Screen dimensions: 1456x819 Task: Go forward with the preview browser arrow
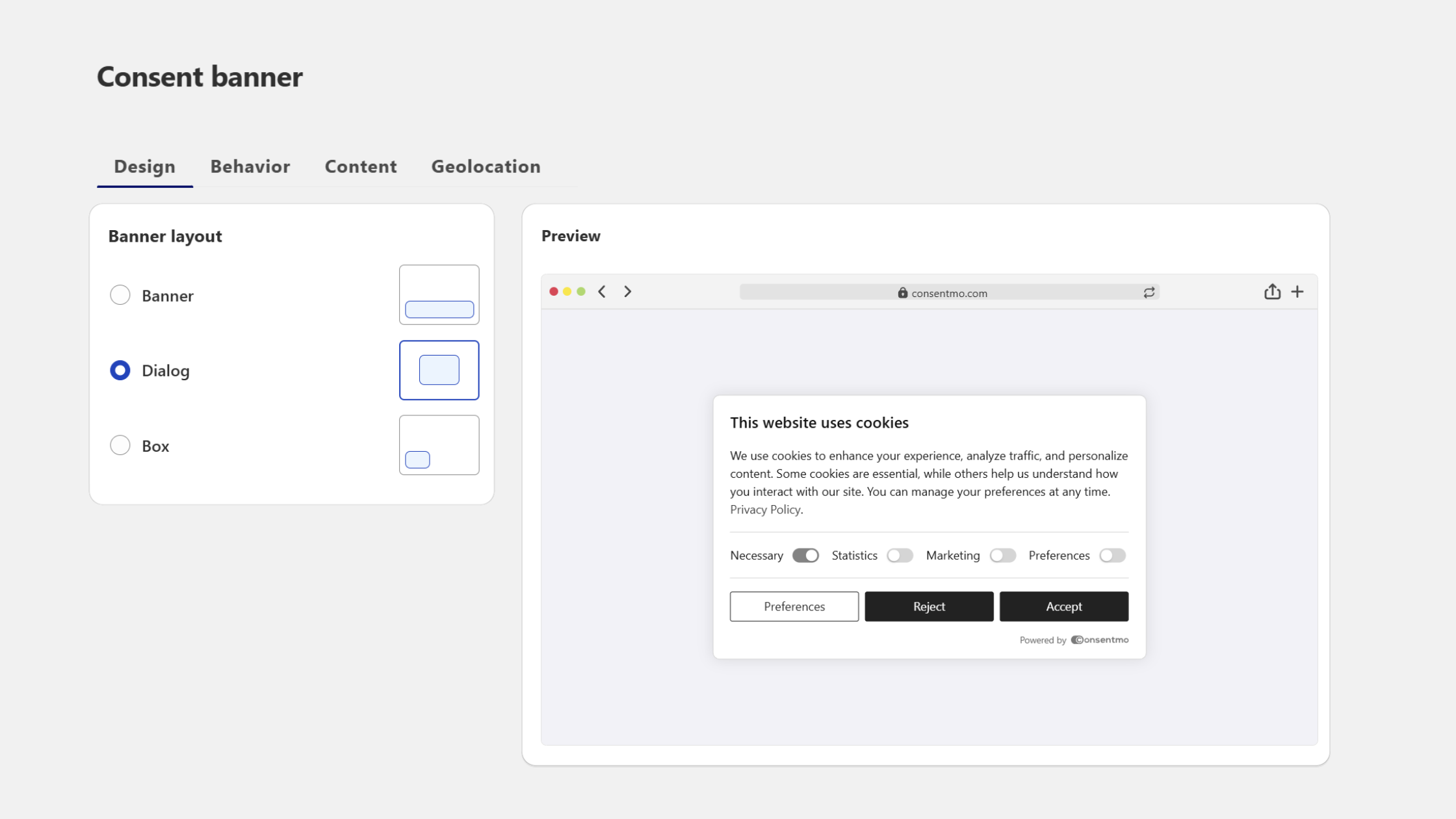627,292
